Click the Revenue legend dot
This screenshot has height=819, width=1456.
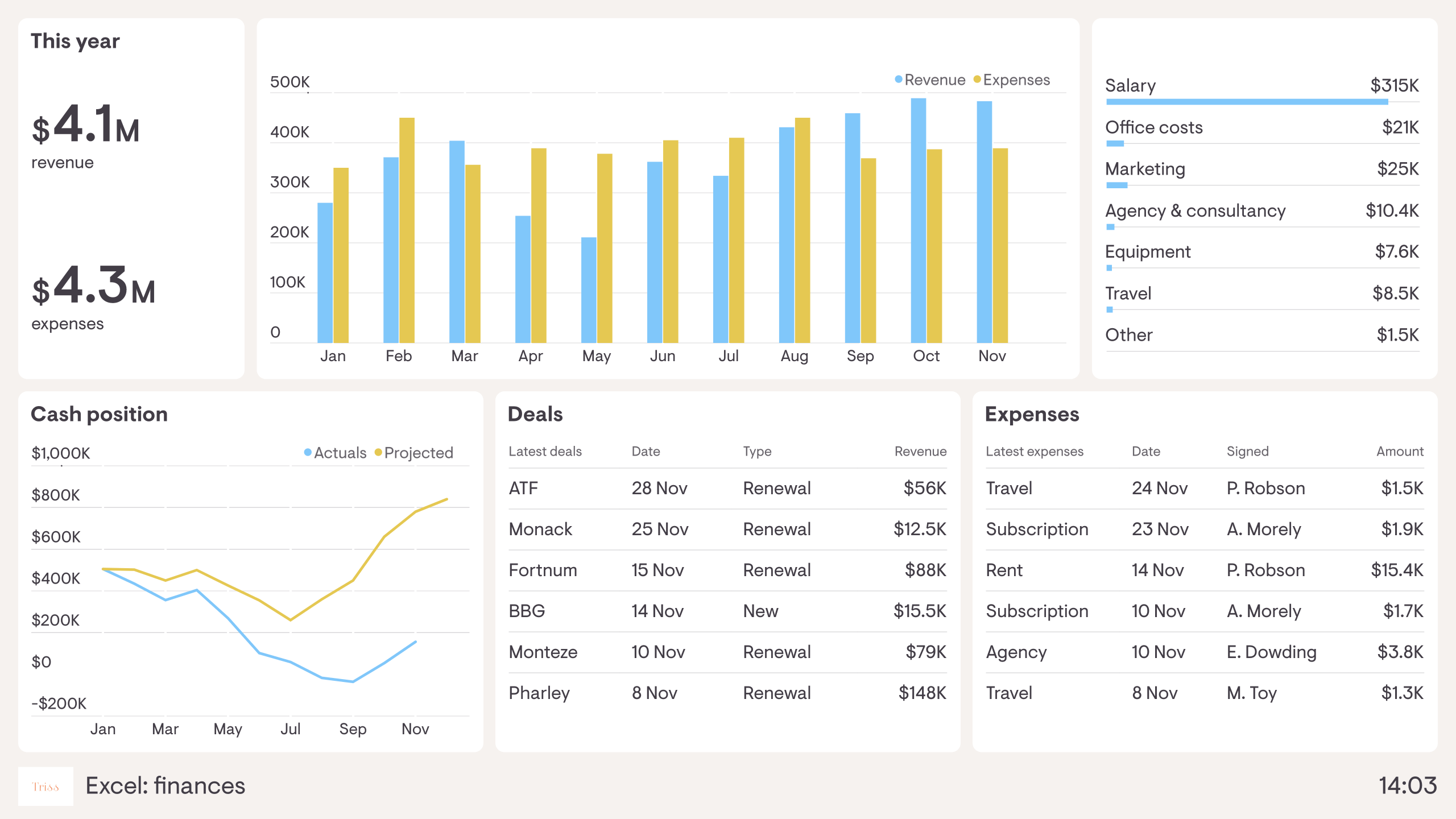click(x=898, y=80)
